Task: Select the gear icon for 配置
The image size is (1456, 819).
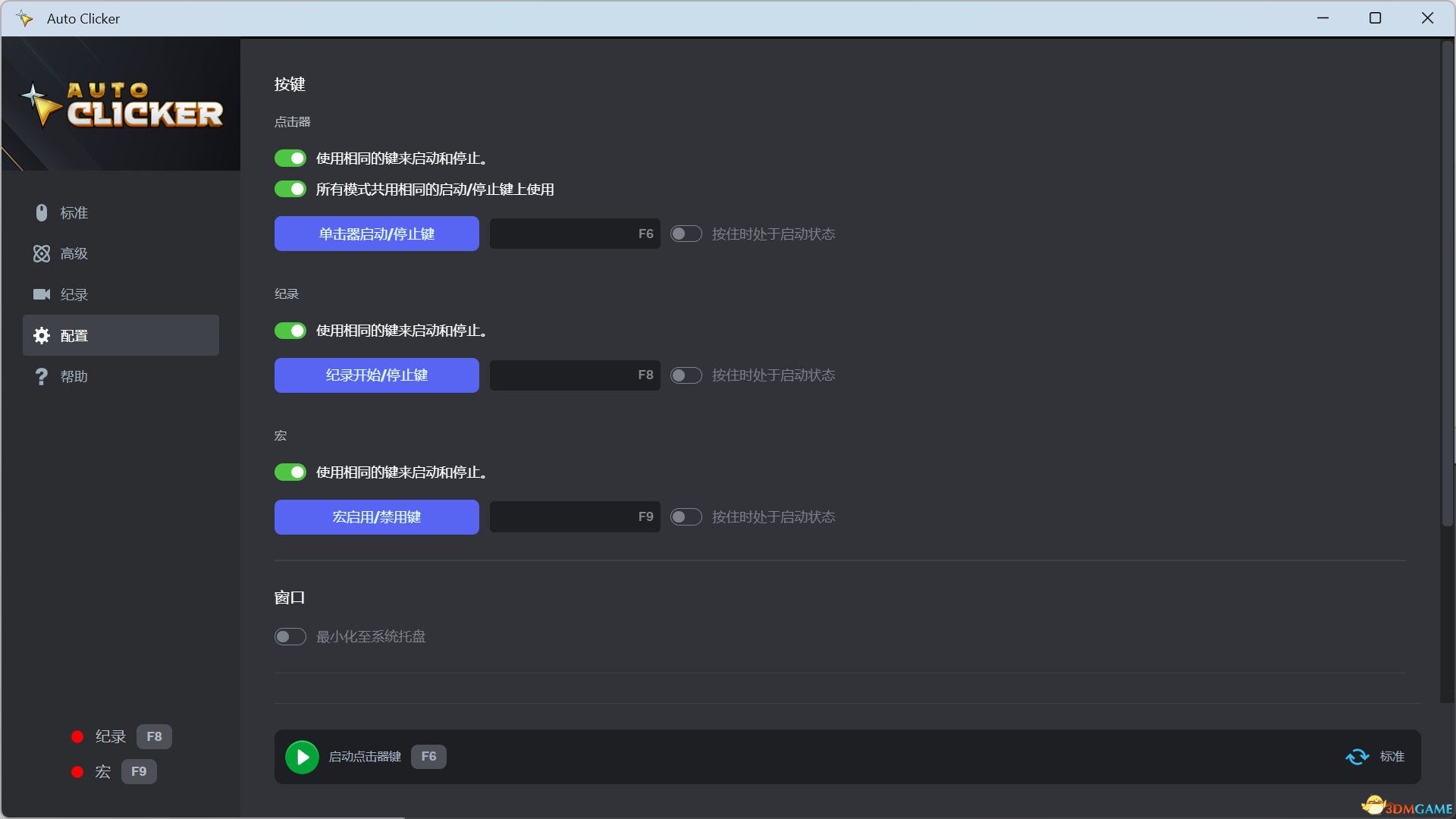Action: pyautogui.click(x=42, y=335)
